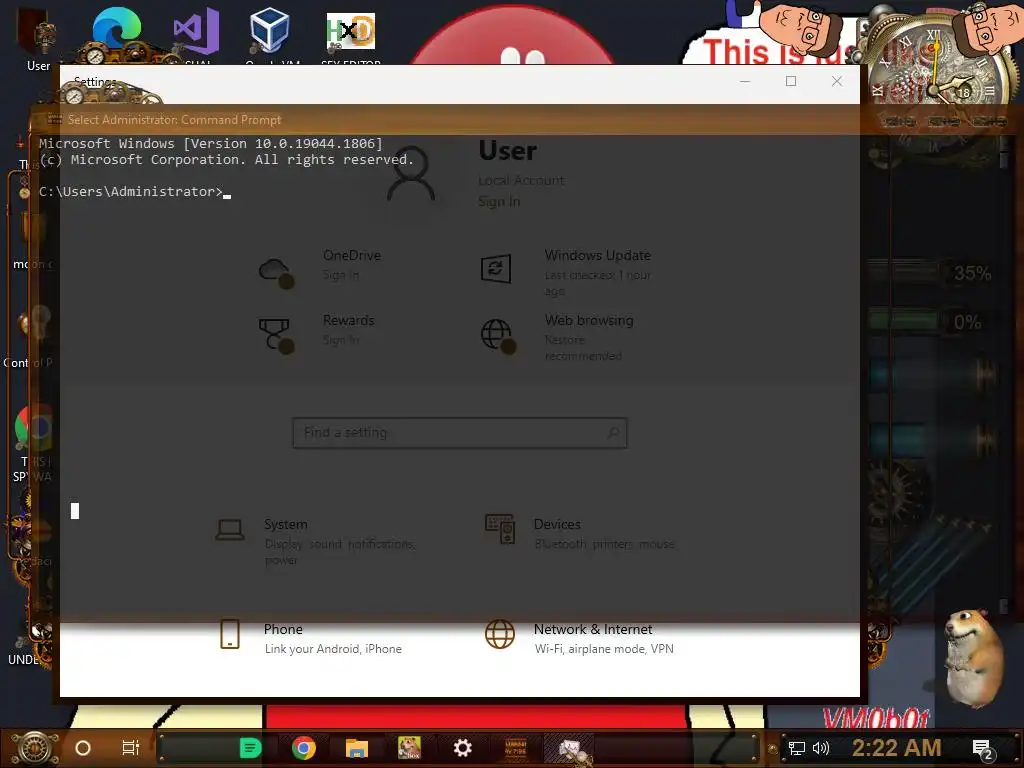Click the Cortana circle icon on taskbar

(x=83, y=748)
